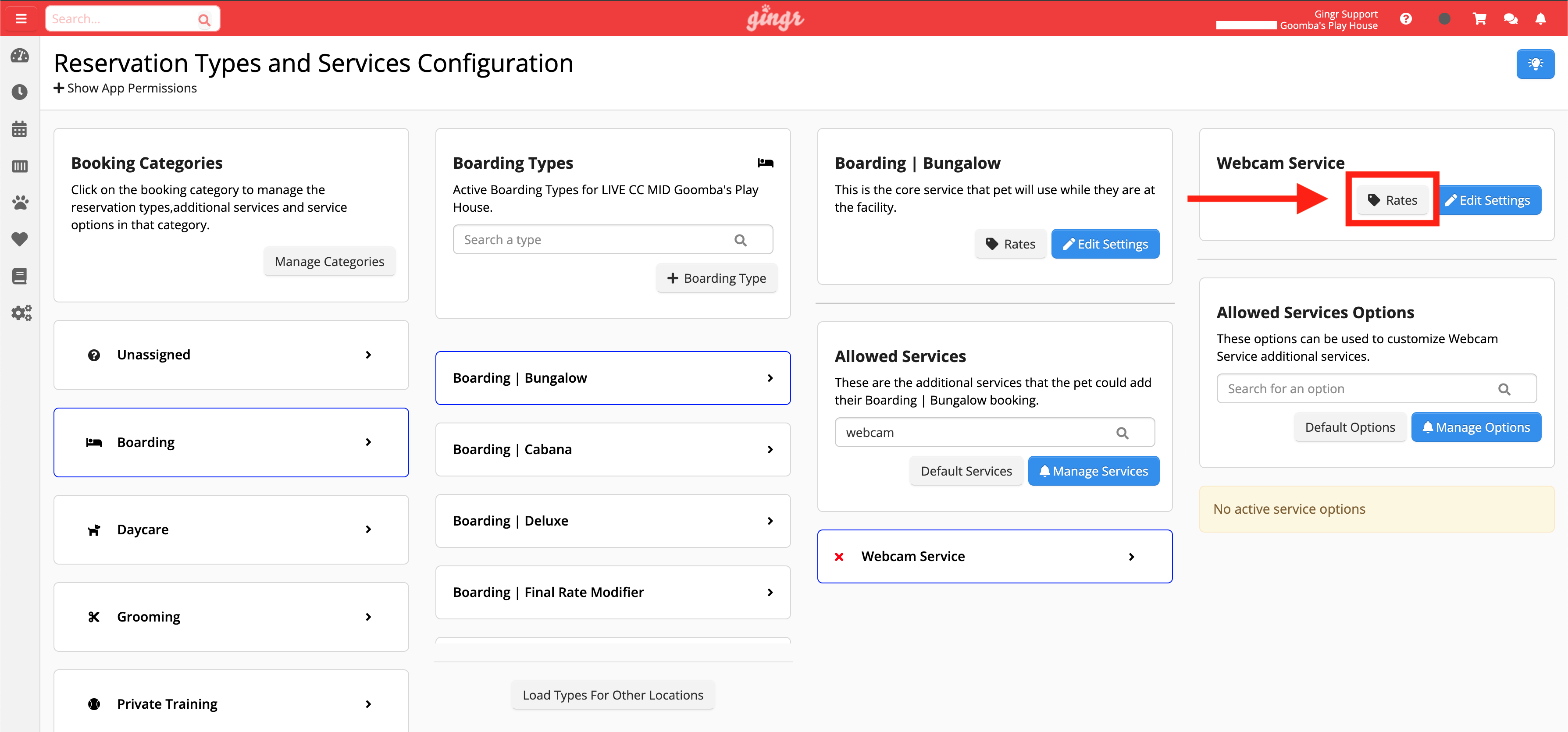Screen dimensions: 1568x732
Task: Click Load Types For Other Locations
Action: [x=613, y=695]
